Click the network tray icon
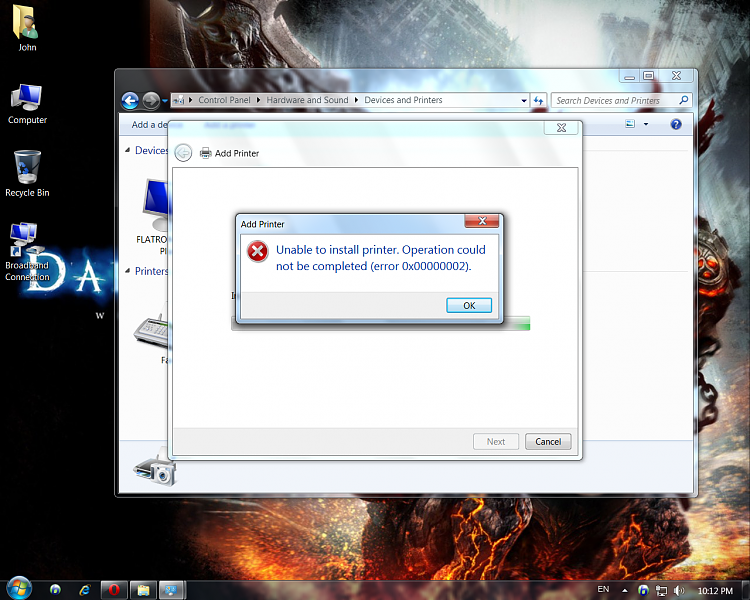This screenshot has height=600, width=750. (661, 590)
